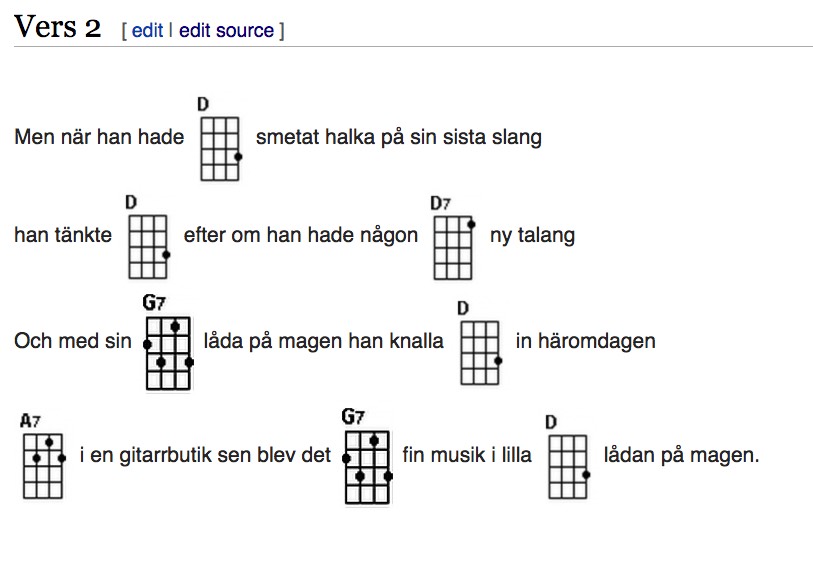The width and height of the screenshot is (813, 561).
Task: Click the edit link beside Vers 2
Action: click(x=147, y=31)
